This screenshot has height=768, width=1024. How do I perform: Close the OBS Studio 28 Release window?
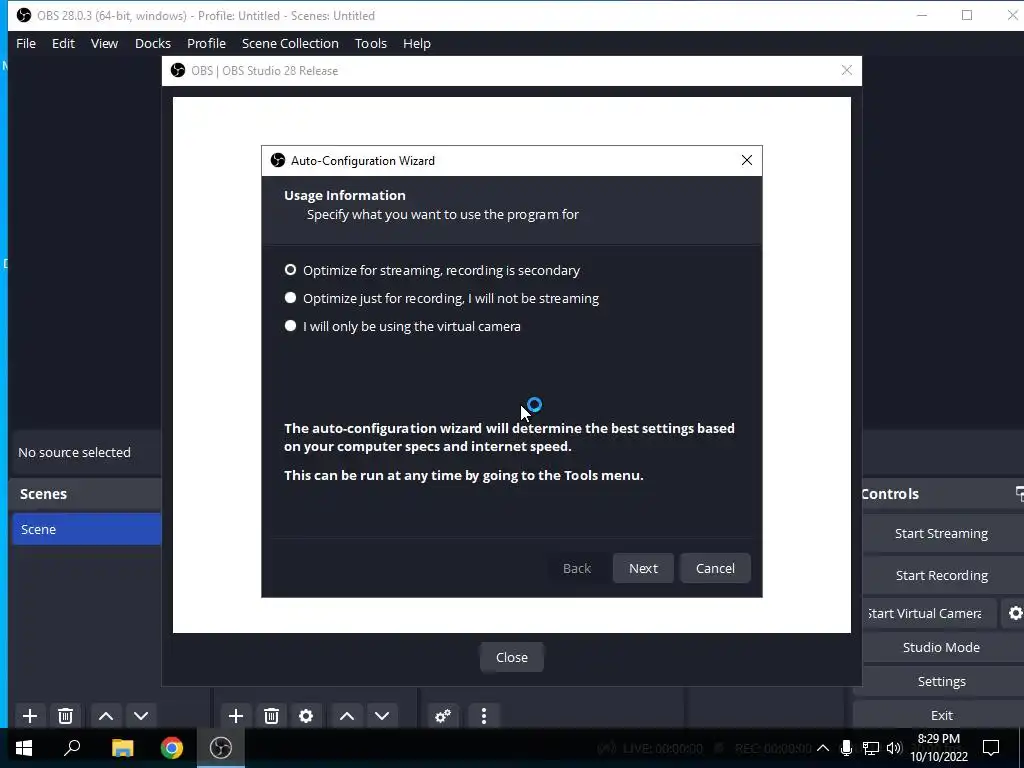pos(846,71)
